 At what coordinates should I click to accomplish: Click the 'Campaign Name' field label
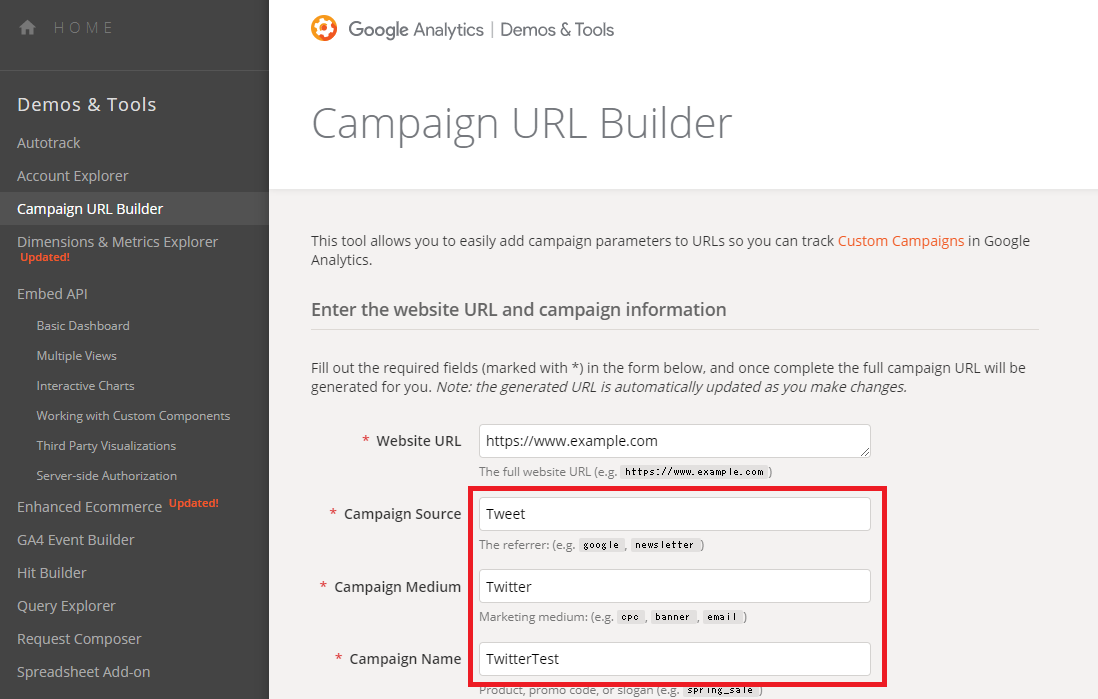point(405,659)
